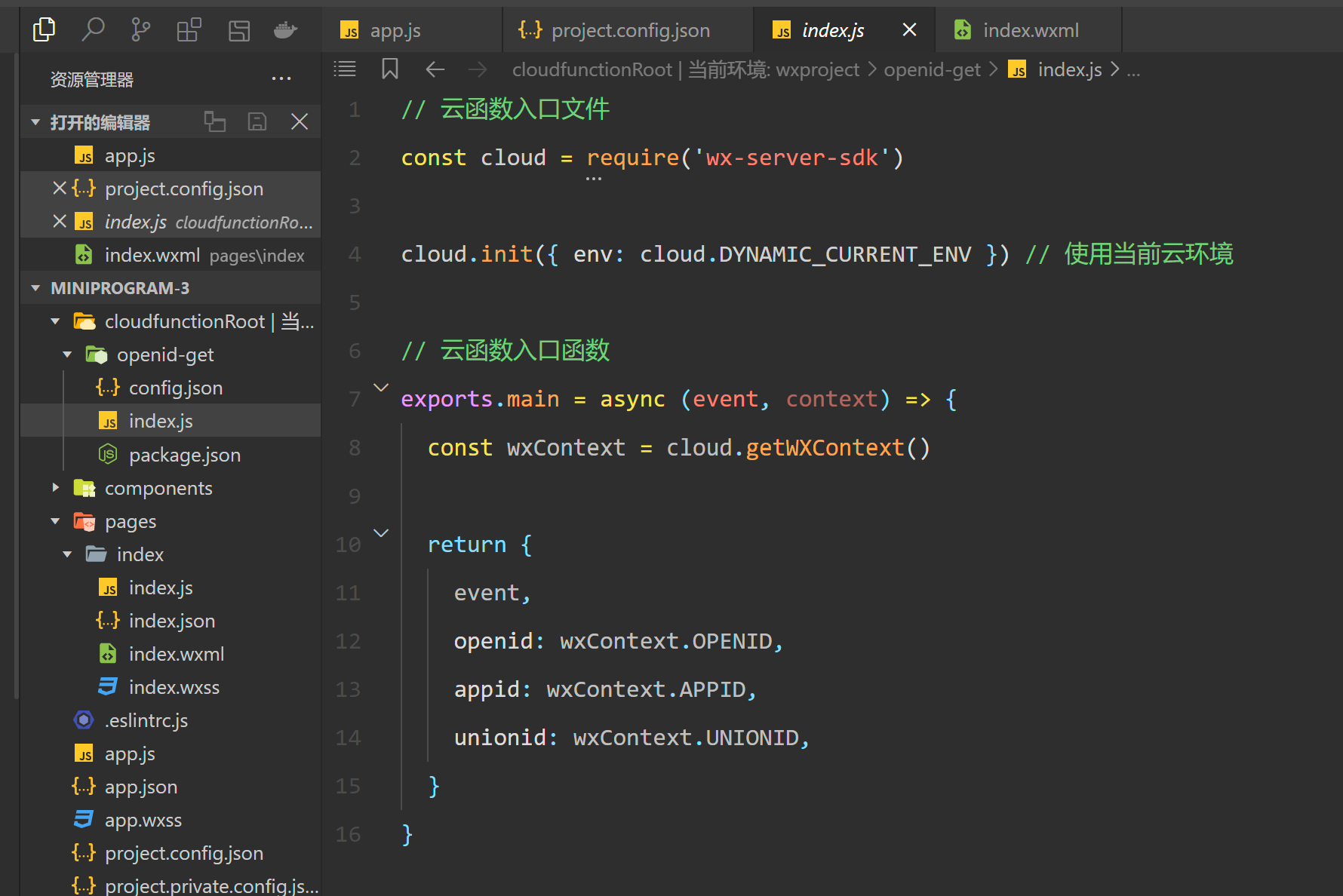Screen dimensions: 1343x896
Task: Open the file Explorer panel
Action: coord(45,29)
